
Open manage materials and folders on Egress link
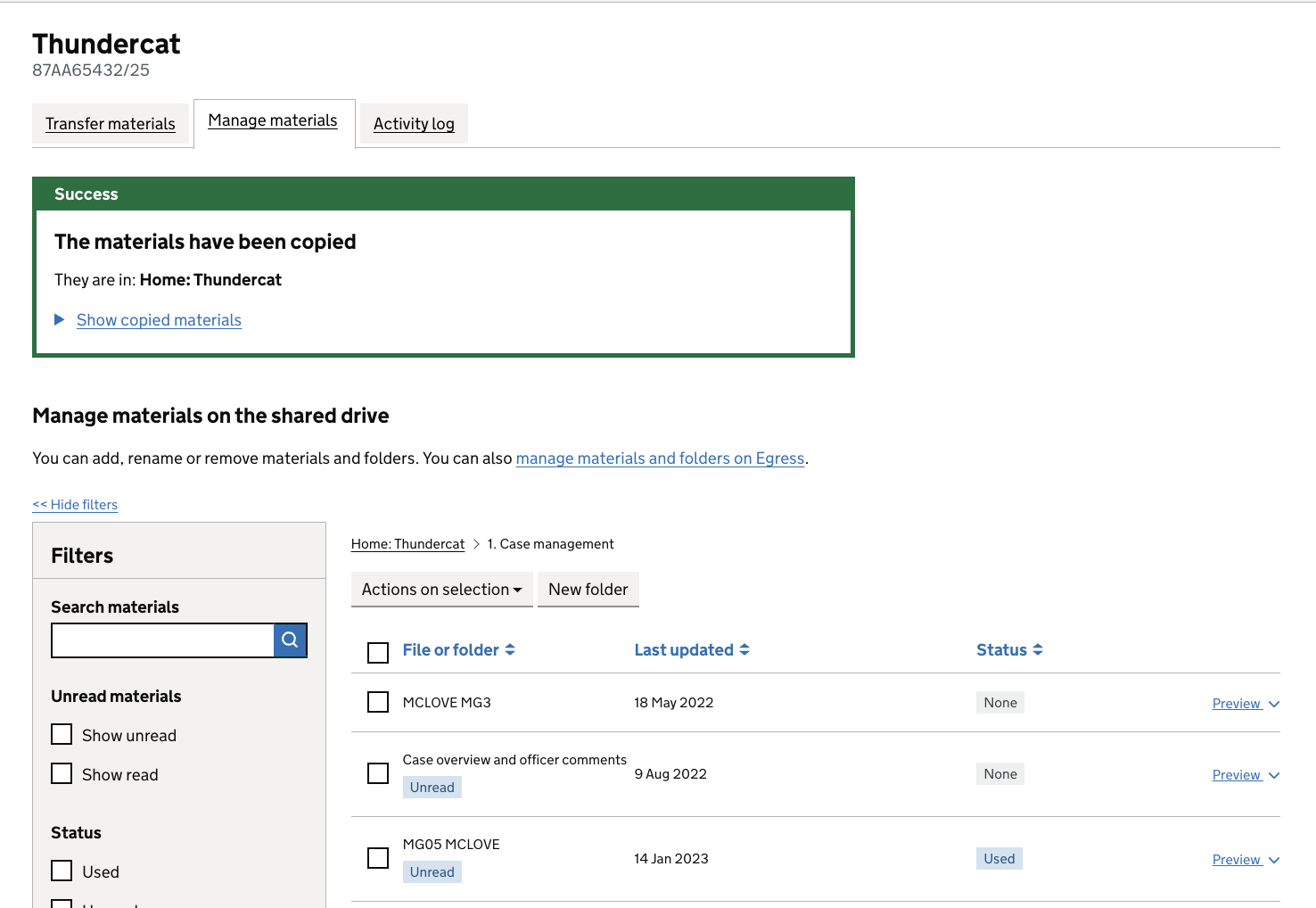(660, 458)
